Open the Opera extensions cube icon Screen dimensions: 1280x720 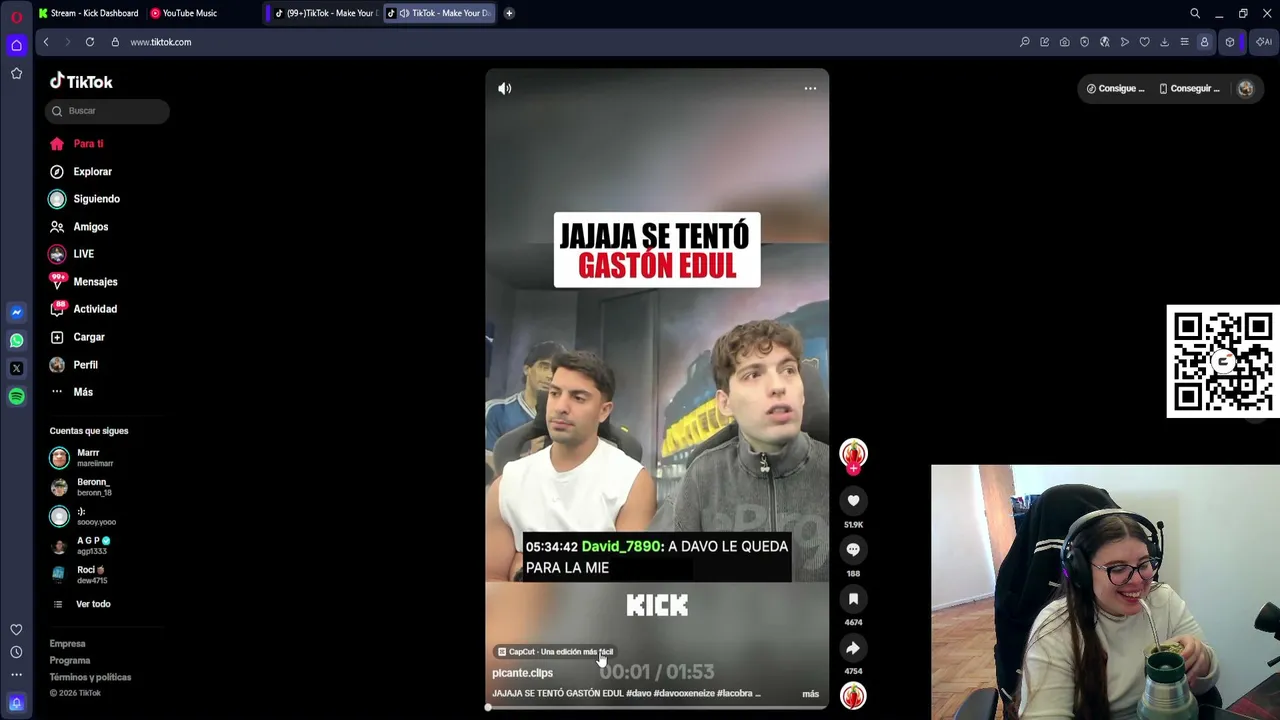(x=1230, y=42)
